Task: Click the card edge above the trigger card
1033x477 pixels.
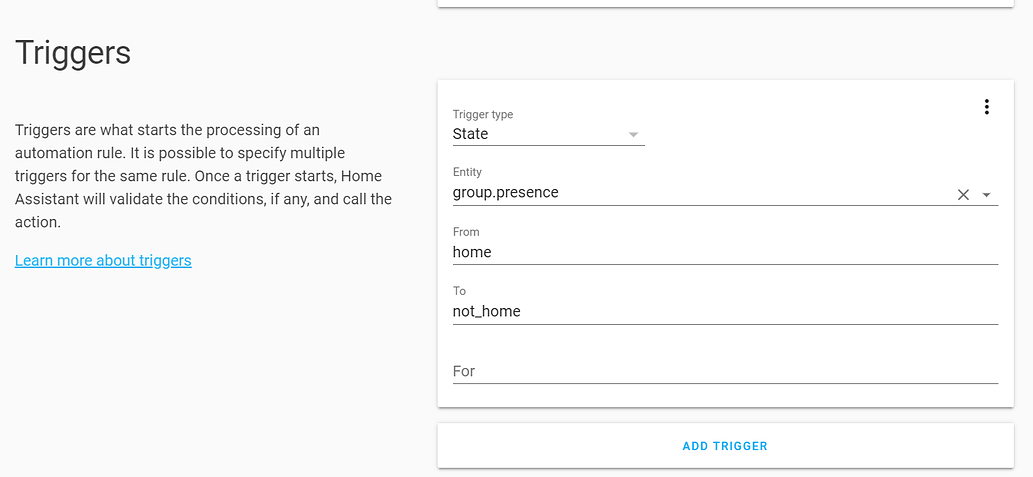Action: (725, 4)
